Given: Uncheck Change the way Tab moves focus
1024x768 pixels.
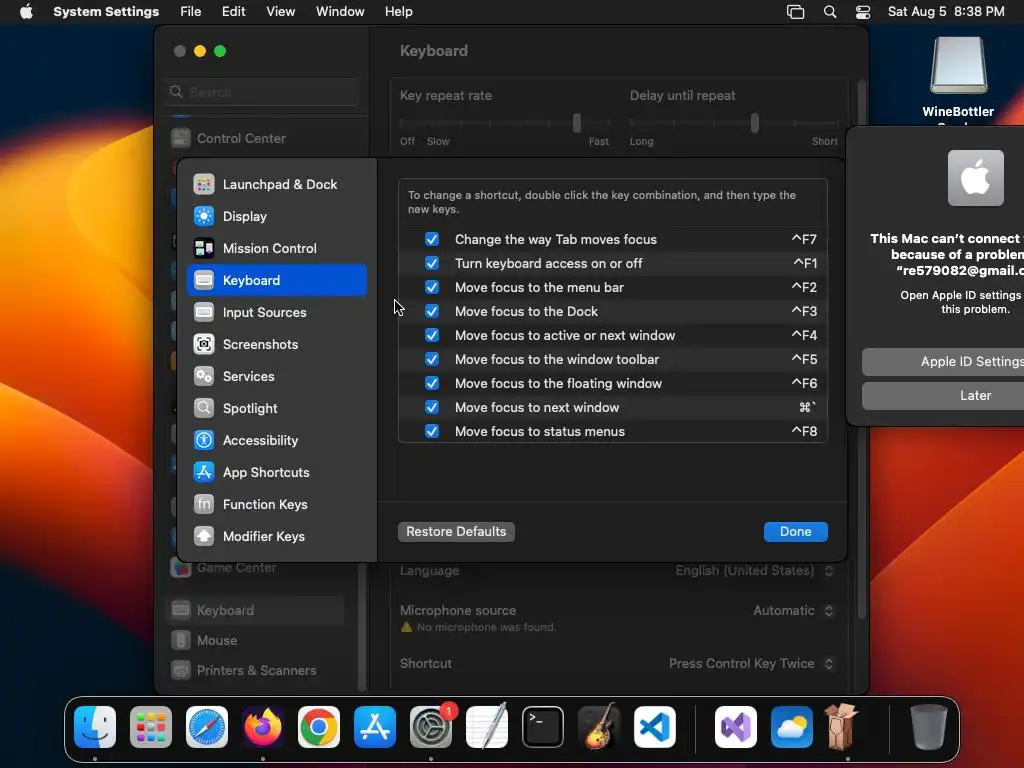Looking at the screenshot, I should (x=432, y=239).
